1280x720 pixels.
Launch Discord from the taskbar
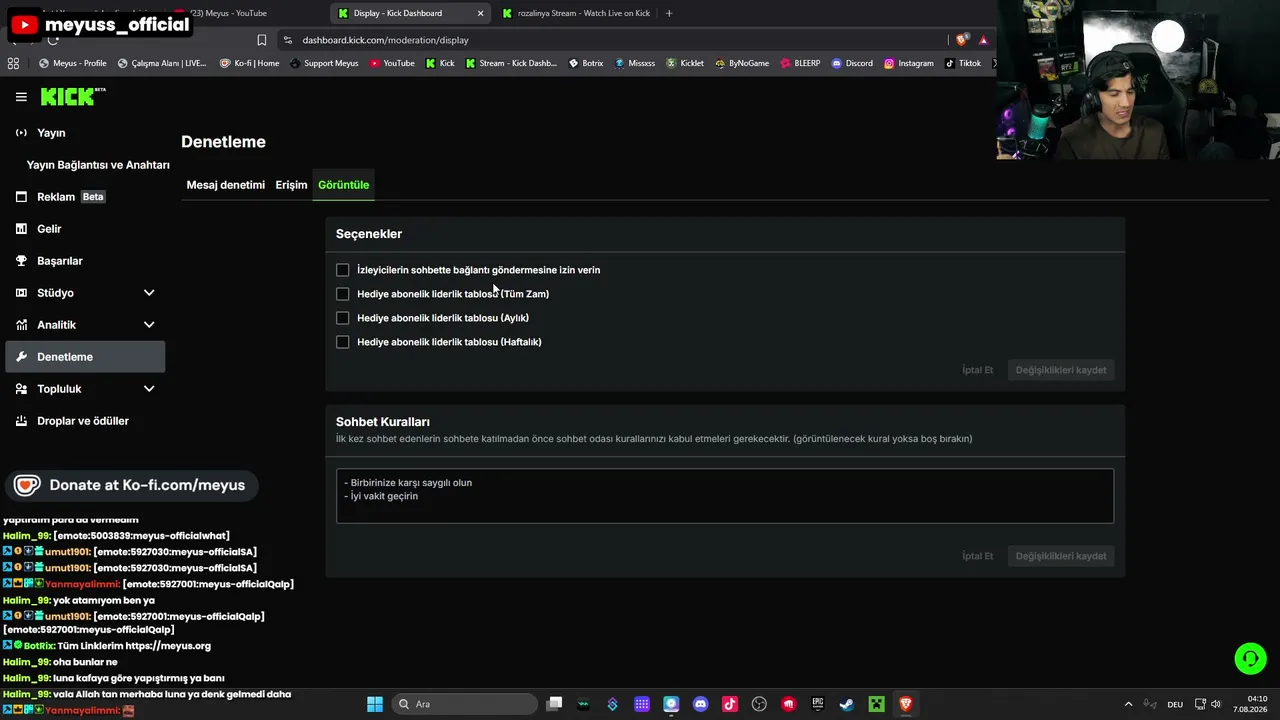point(701,704)
